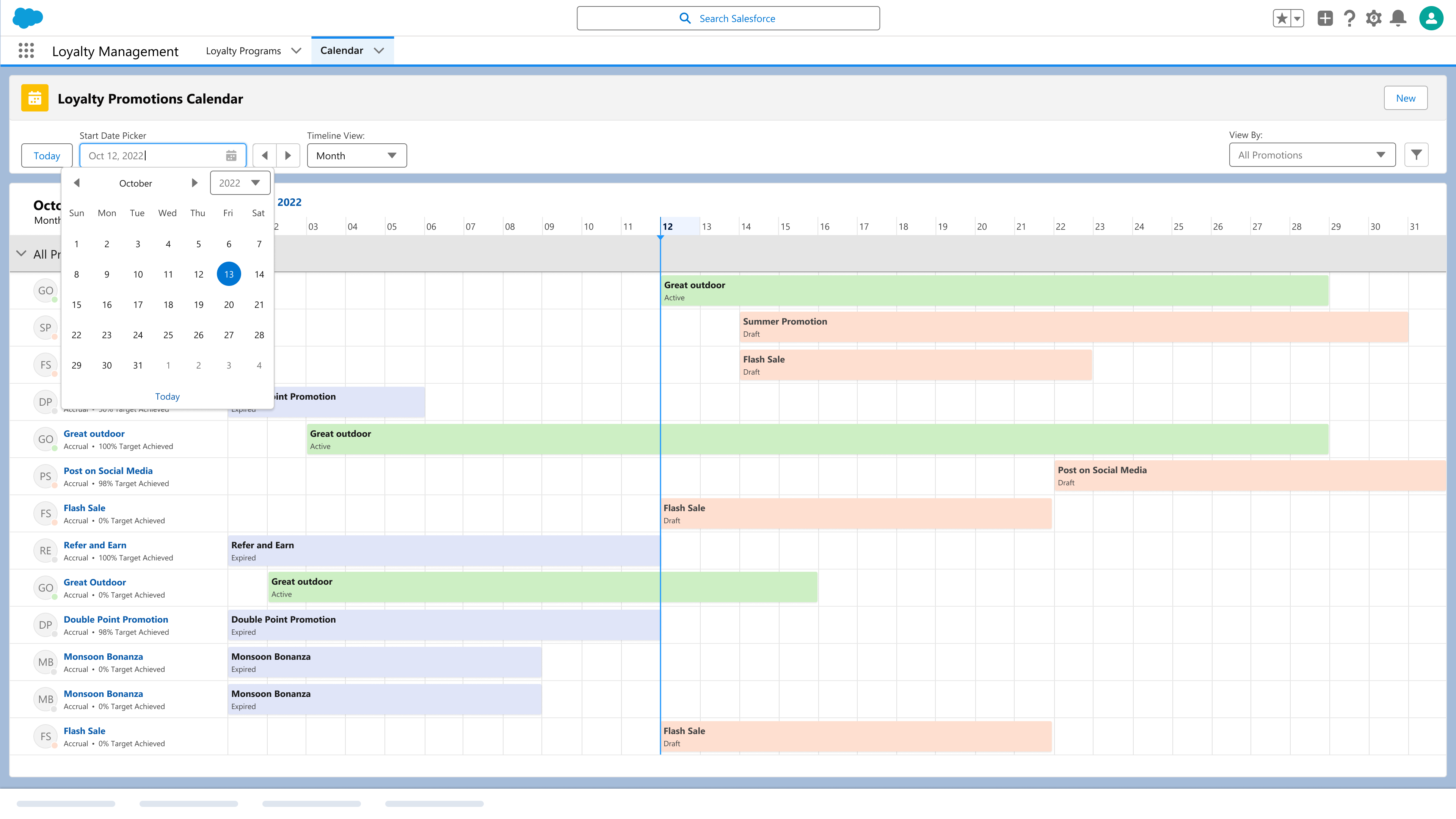This screenshot has height=819, width=1456.
Task: Select day 13 in the date picker
Action: tap(229, 274)
